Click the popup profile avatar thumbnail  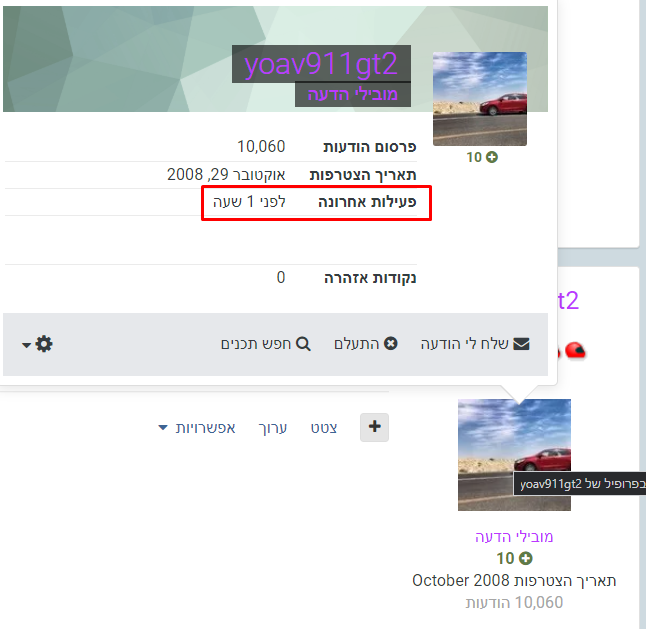[480, 99]
